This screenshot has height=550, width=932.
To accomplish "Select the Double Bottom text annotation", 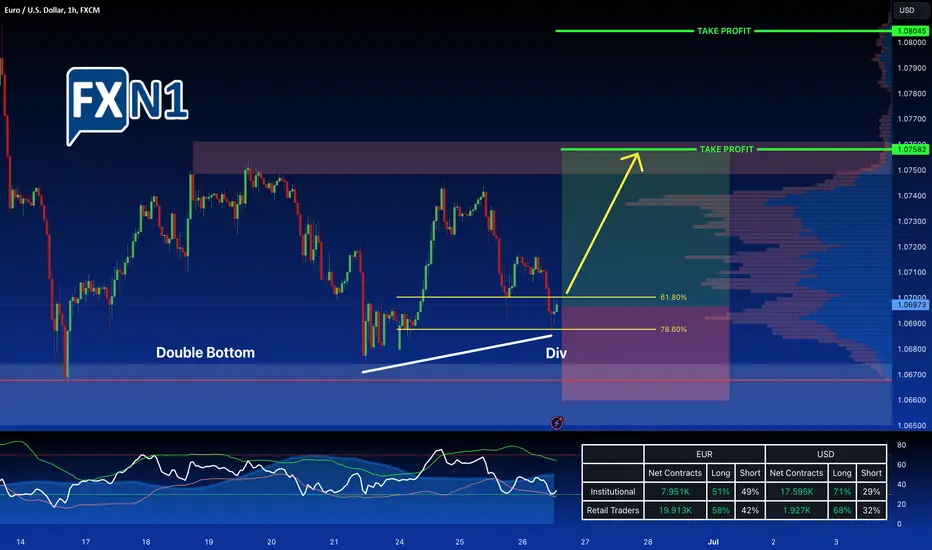I will (x=205, y=353).
